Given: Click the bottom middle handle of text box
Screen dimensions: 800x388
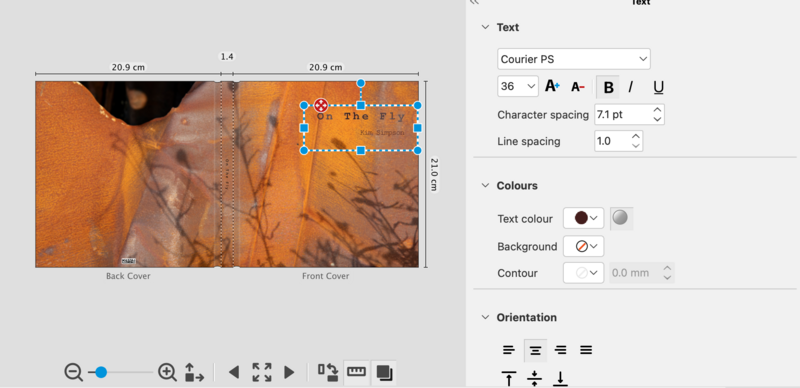Looking at the screenshot, I should (x=361, y=150).
